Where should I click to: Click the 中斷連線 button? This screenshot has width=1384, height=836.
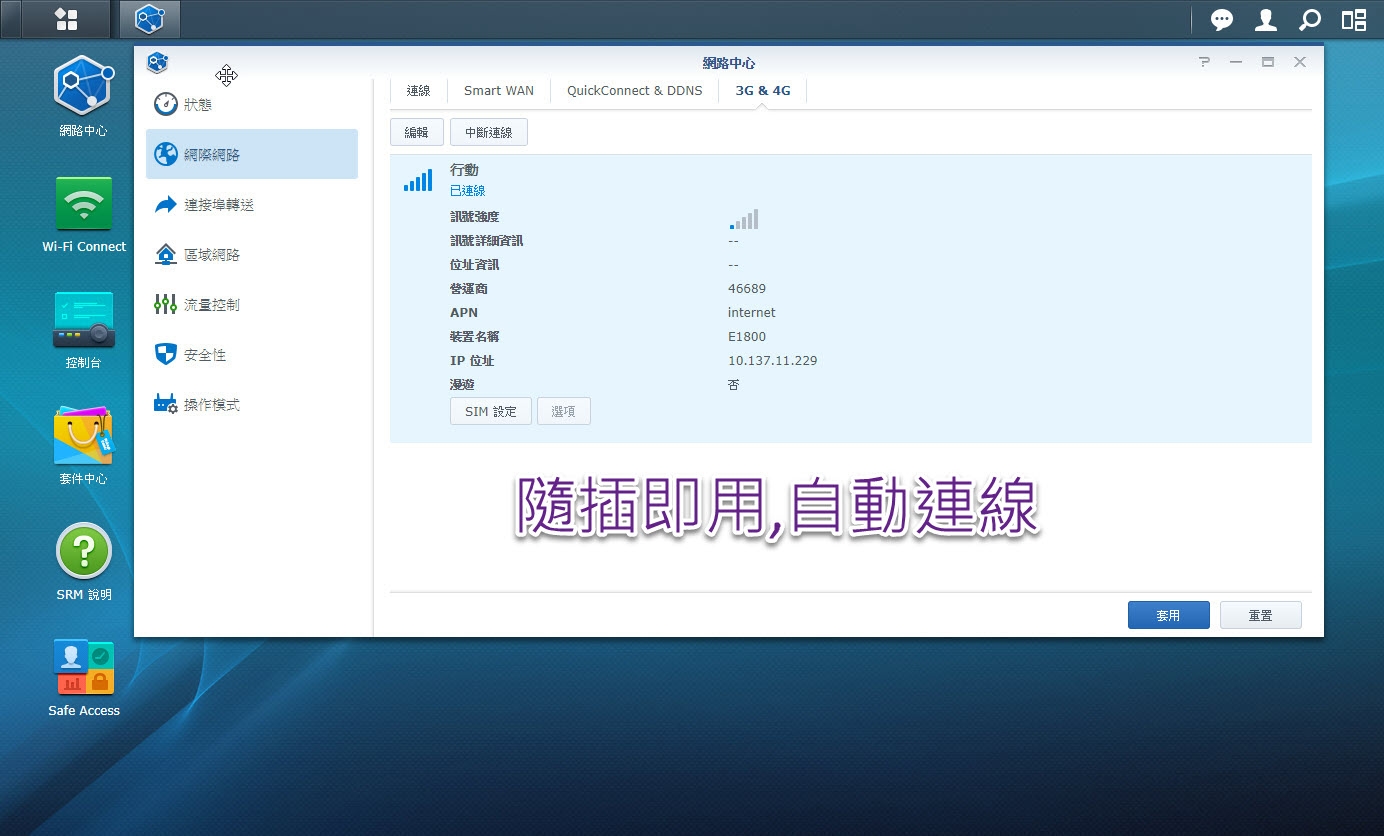(x=489, y=132)
